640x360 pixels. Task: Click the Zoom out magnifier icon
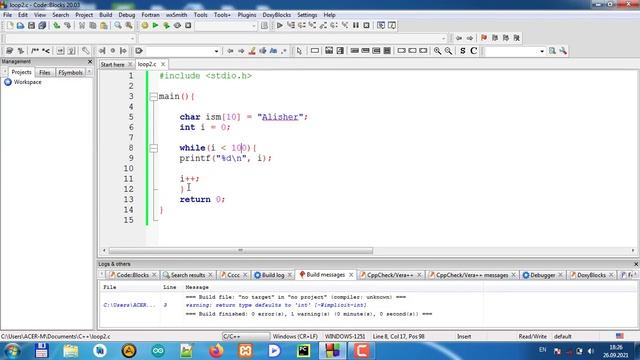pyautogui.click(x=448, y=51)
